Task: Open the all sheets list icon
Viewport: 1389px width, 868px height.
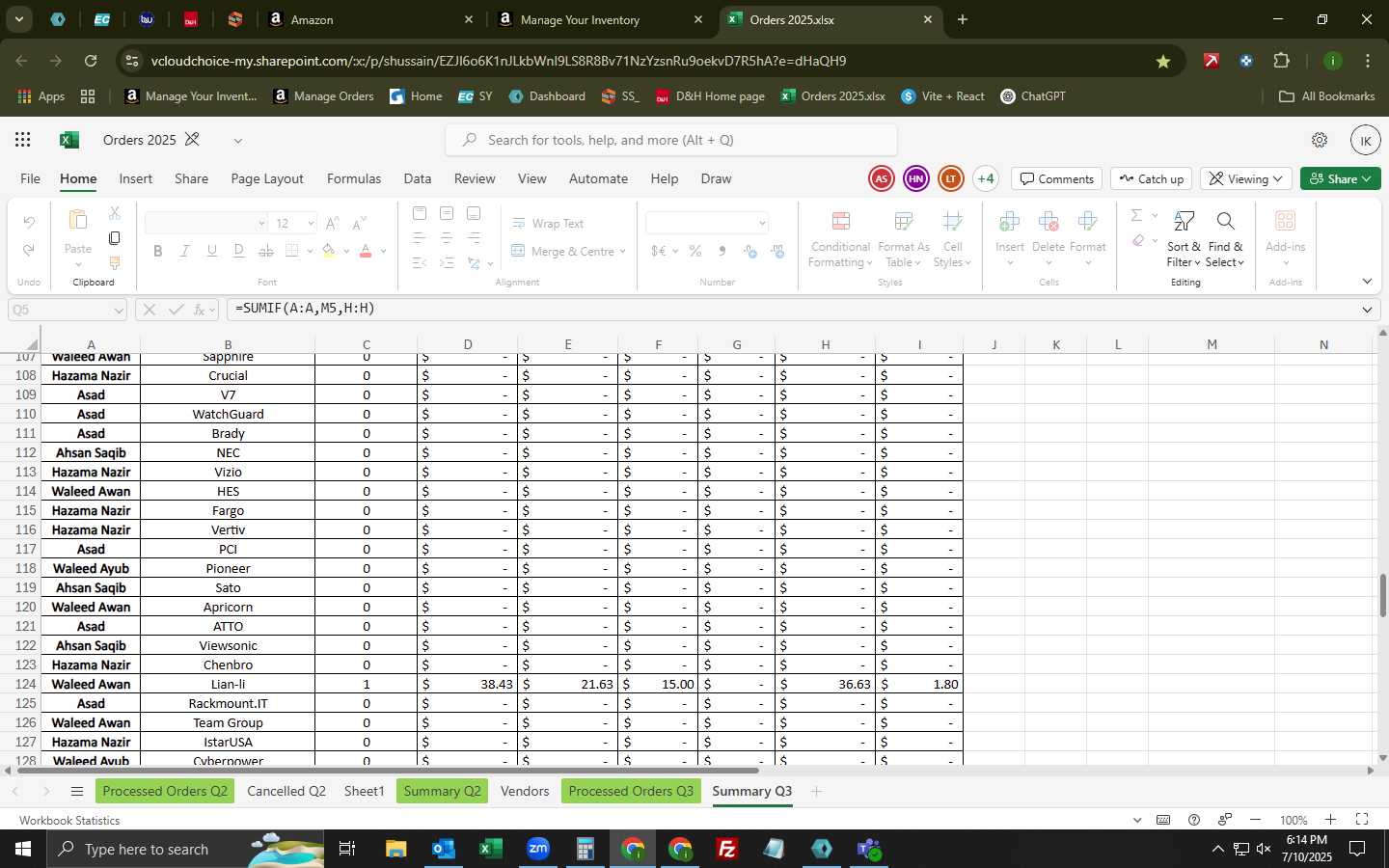Action: (x=76, y=792)
